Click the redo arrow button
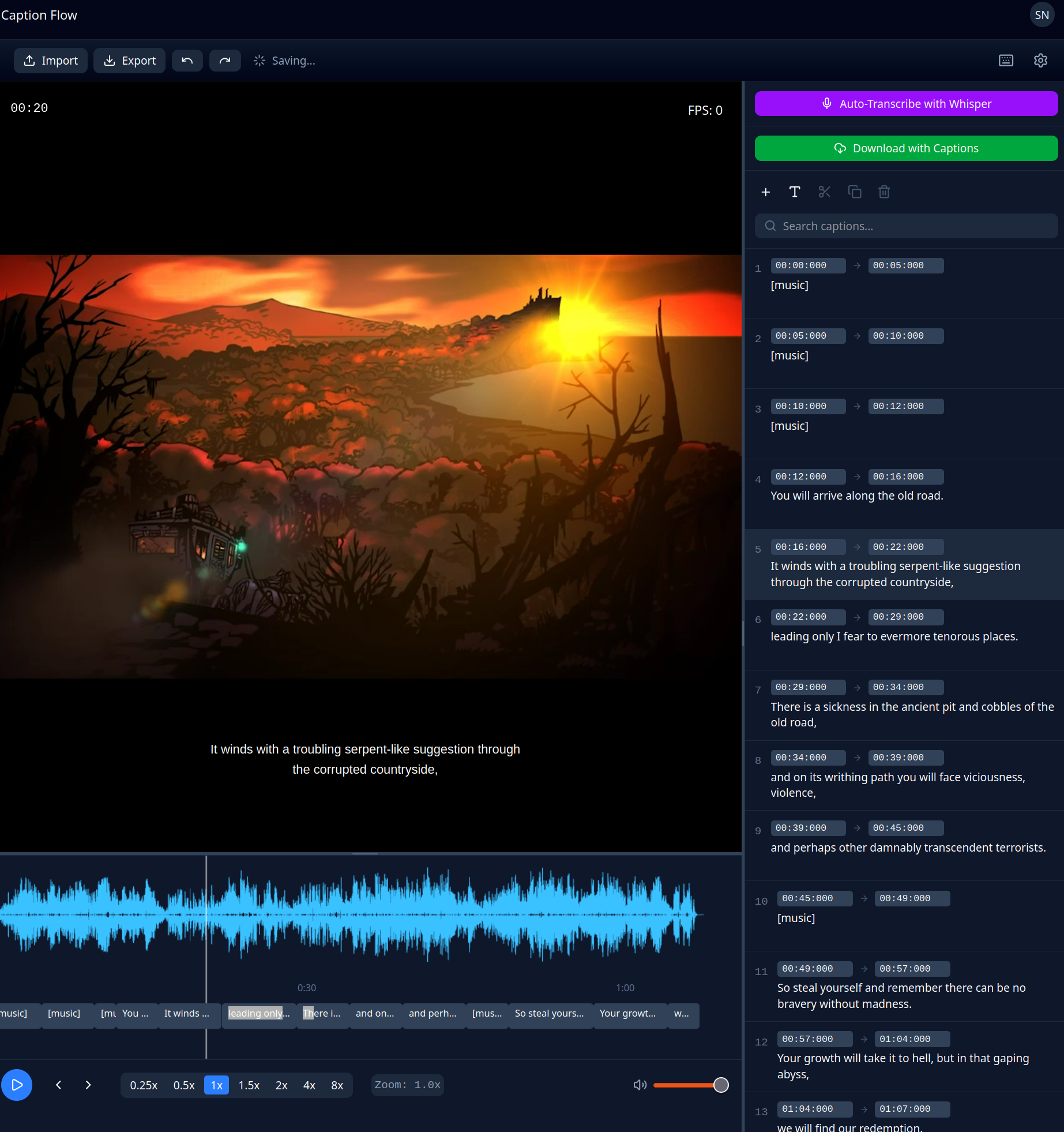The image size is (1064, 1132). (225, 61)
